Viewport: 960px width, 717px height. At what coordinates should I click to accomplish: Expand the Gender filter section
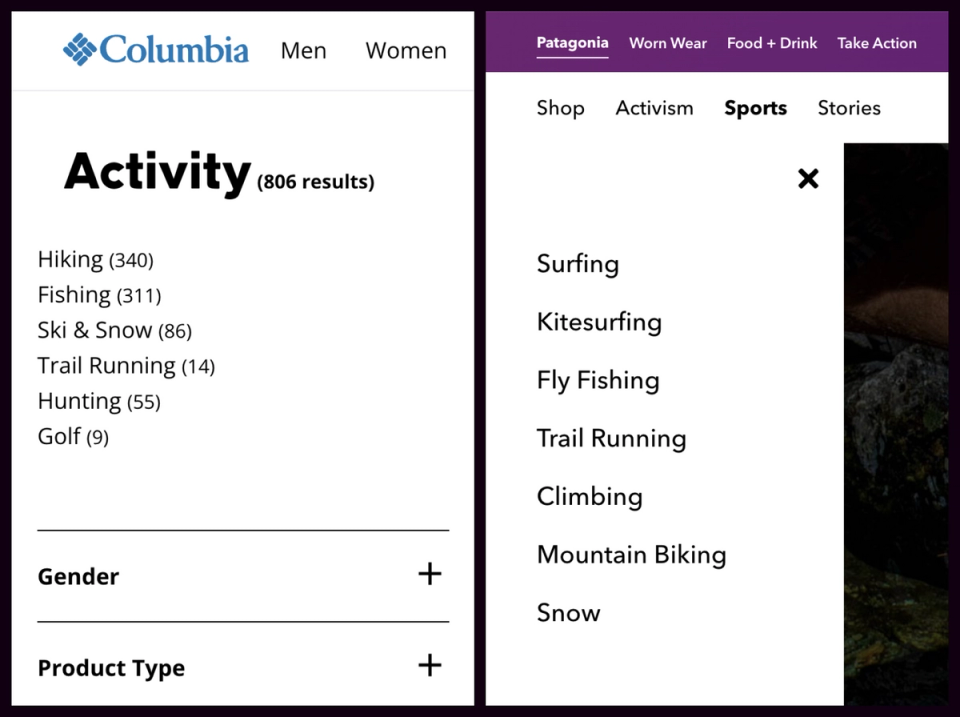click(x=430, y=574)
